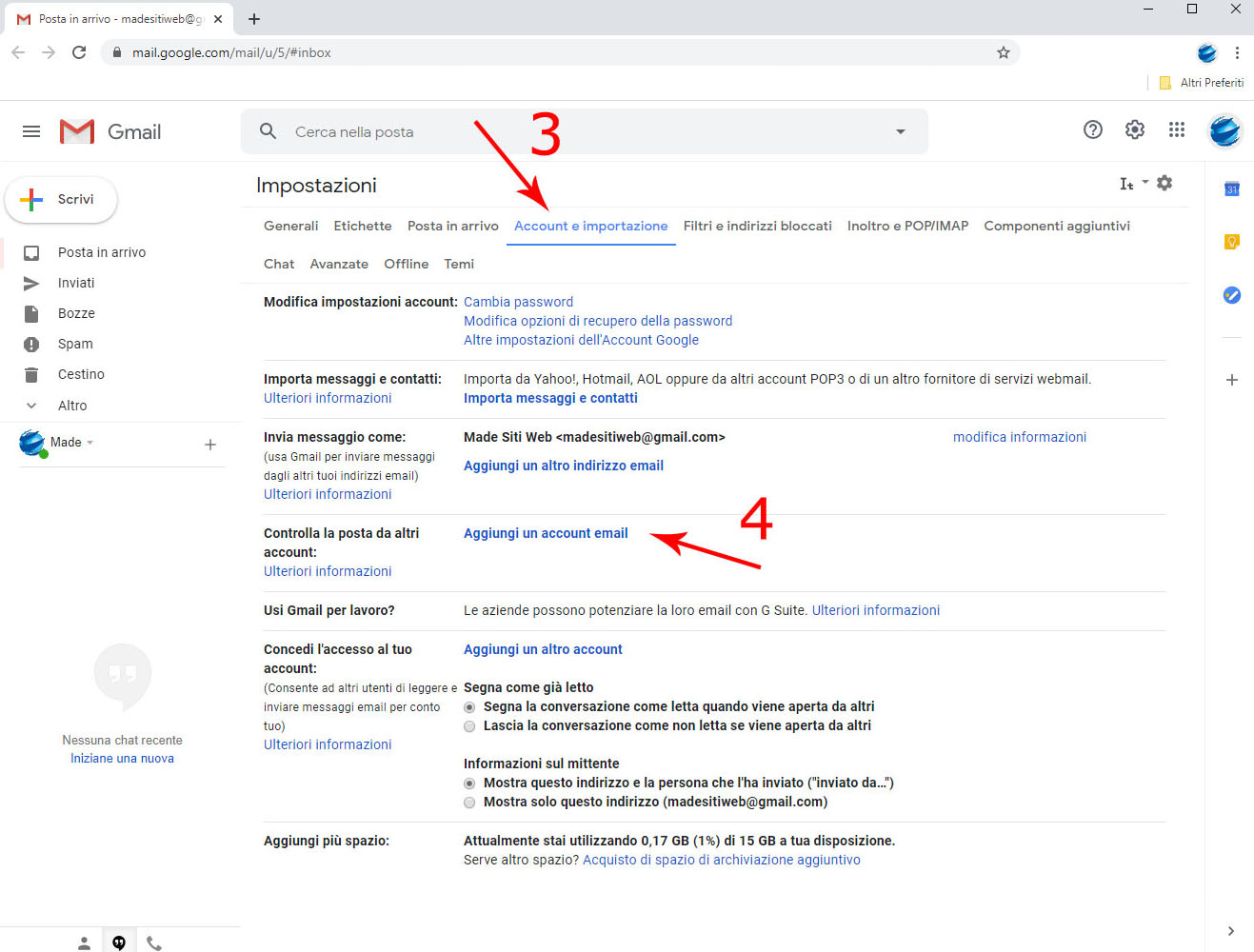Open the contacts person icon at the bottom
This screenshot has height=952, width=1254.
(84, 942)
